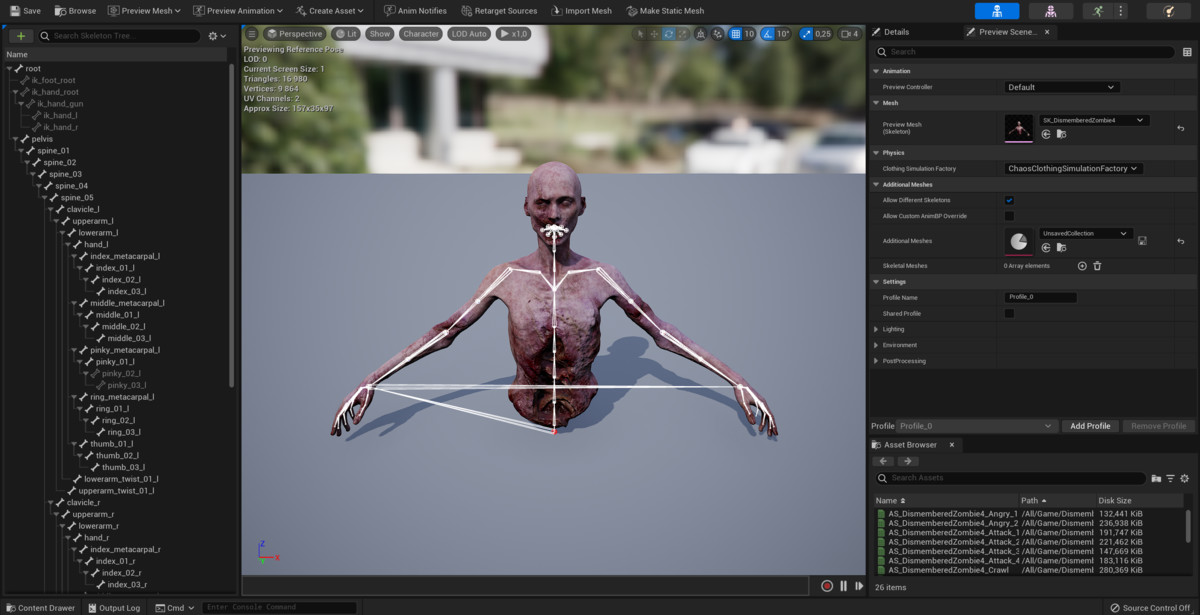Screen dimensions: 1200x615
Task: Expand the Lighting section
Action: 877,329
